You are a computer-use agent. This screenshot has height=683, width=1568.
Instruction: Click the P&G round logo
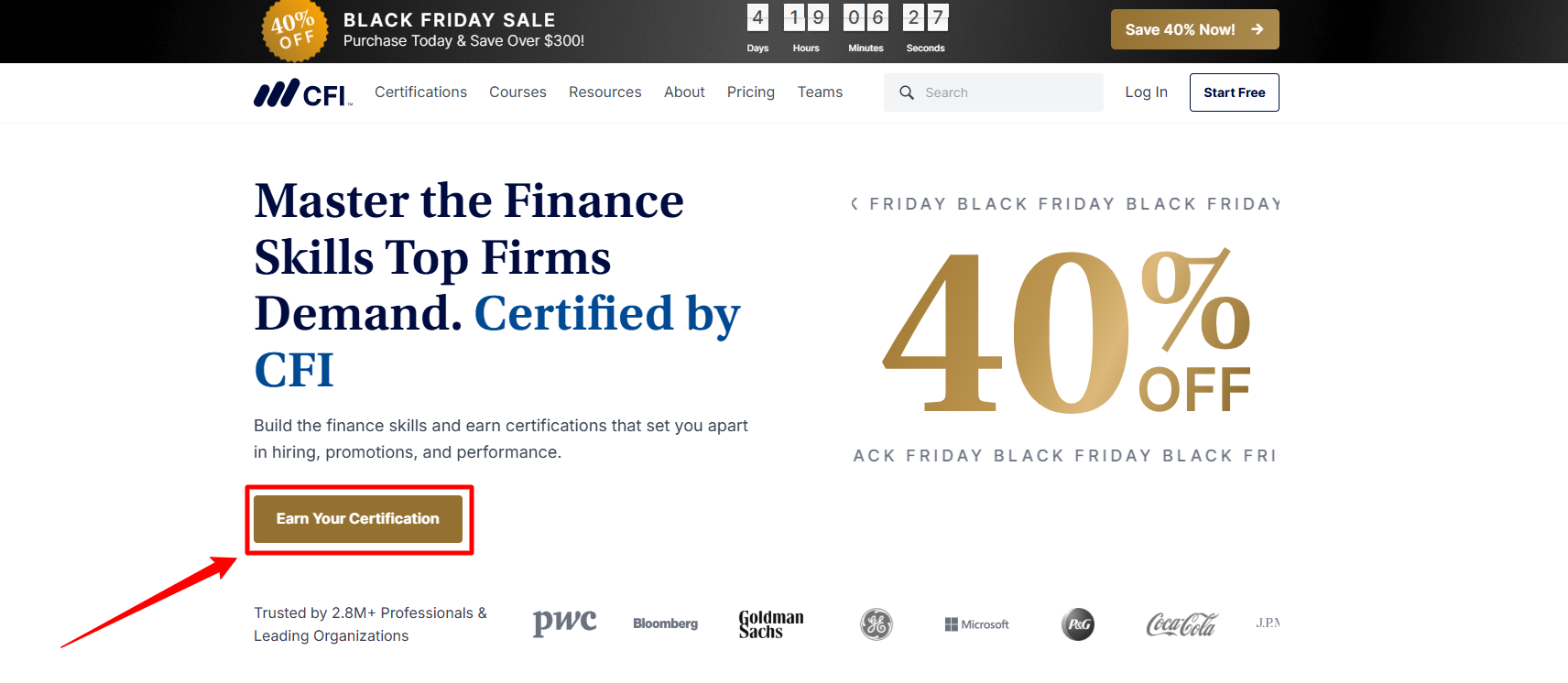(1078, 624)
